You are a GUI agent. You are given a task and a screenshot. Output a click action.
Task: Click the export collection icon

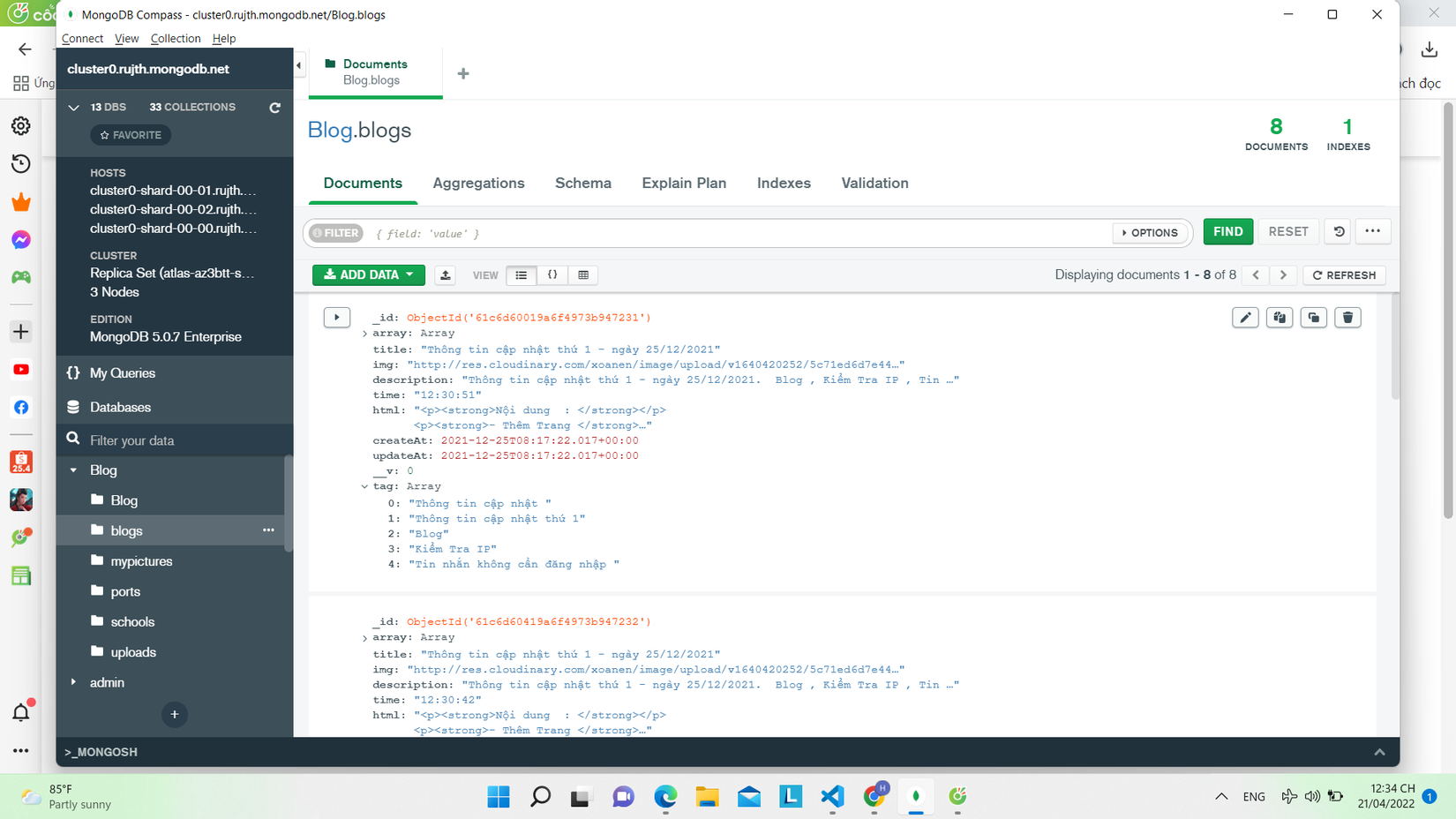pos(445,275)
